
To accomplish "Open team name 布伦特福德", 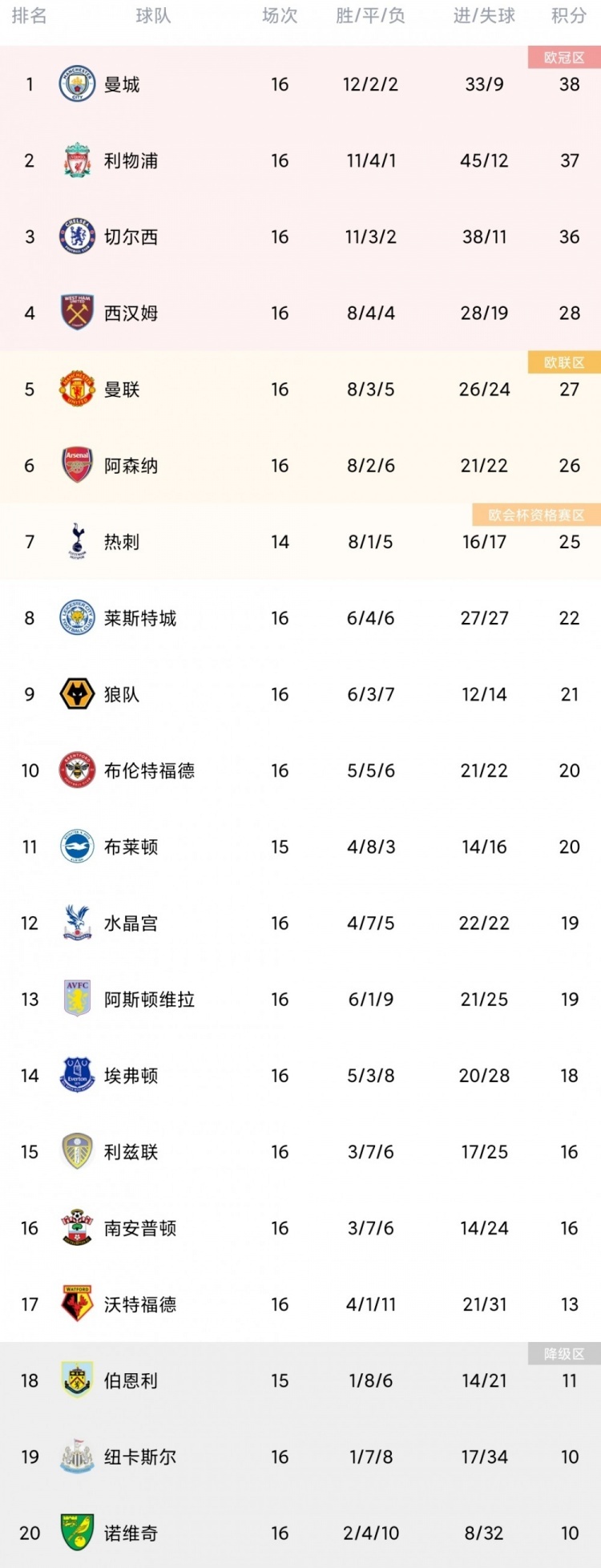I will tap(149, 770).
